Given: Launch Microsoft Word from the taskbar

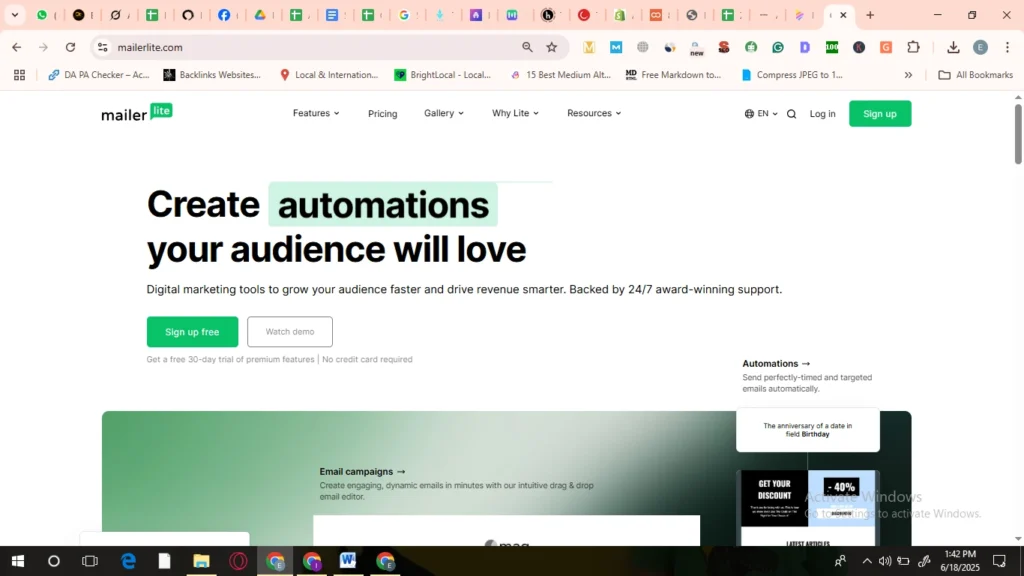Looking at the screenshot, I should point(347,561).
